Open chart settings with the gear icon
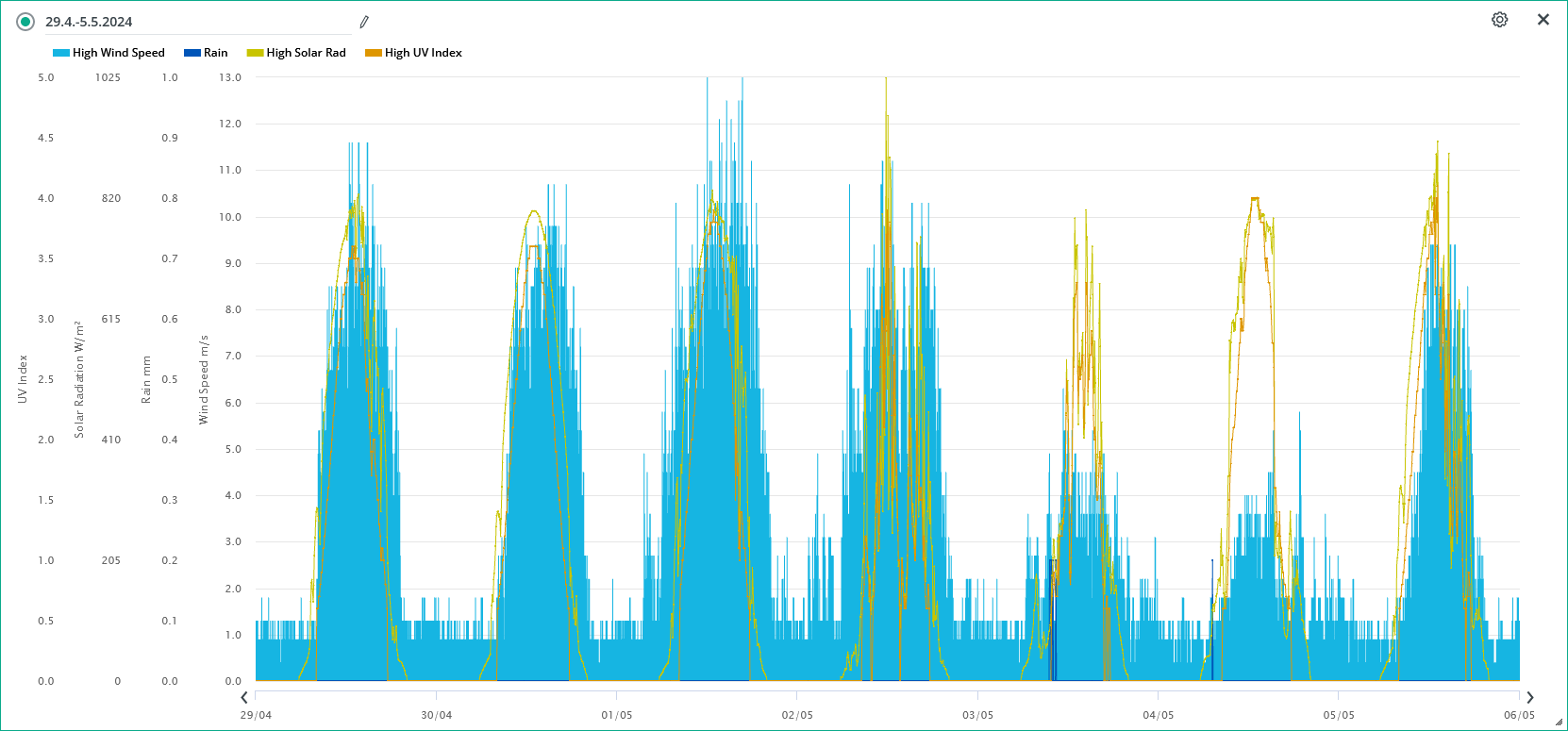 [1499, 20]
